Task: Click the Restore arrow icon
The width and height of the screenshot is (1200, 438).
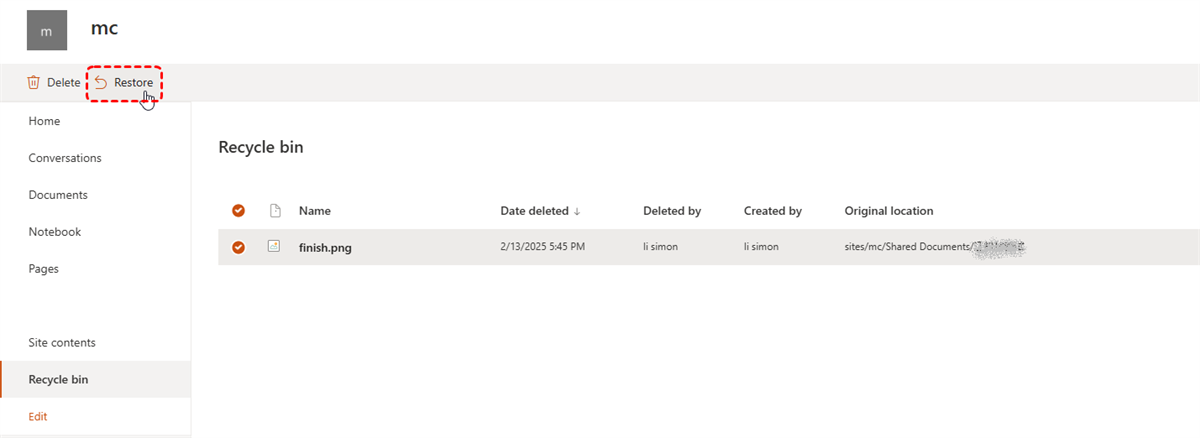Action: coord(101,83)
